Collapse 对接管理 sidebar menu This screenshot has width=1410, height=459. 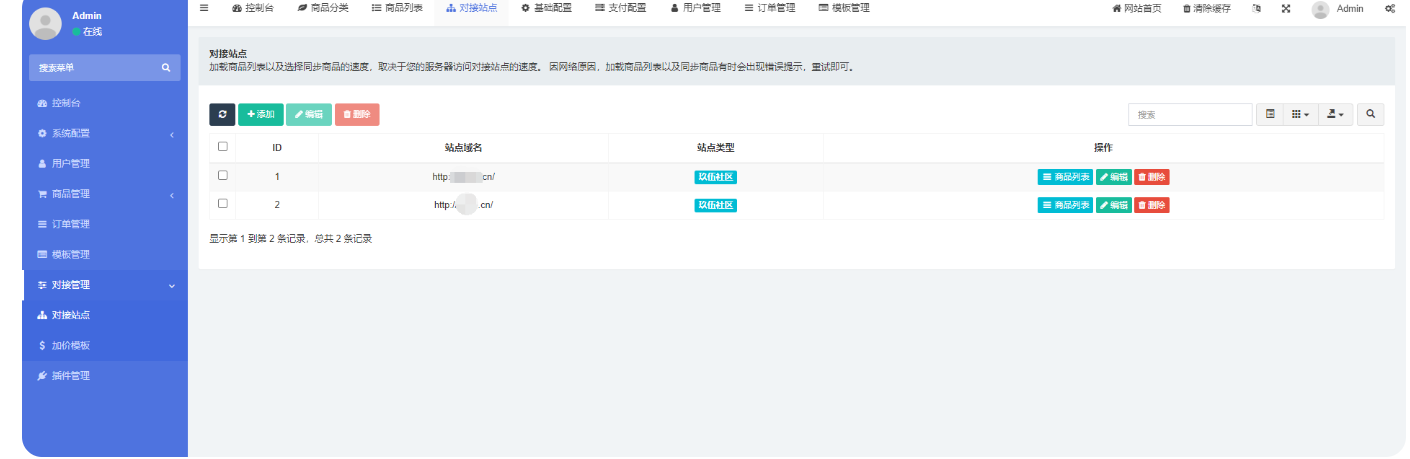pos(105,285)
